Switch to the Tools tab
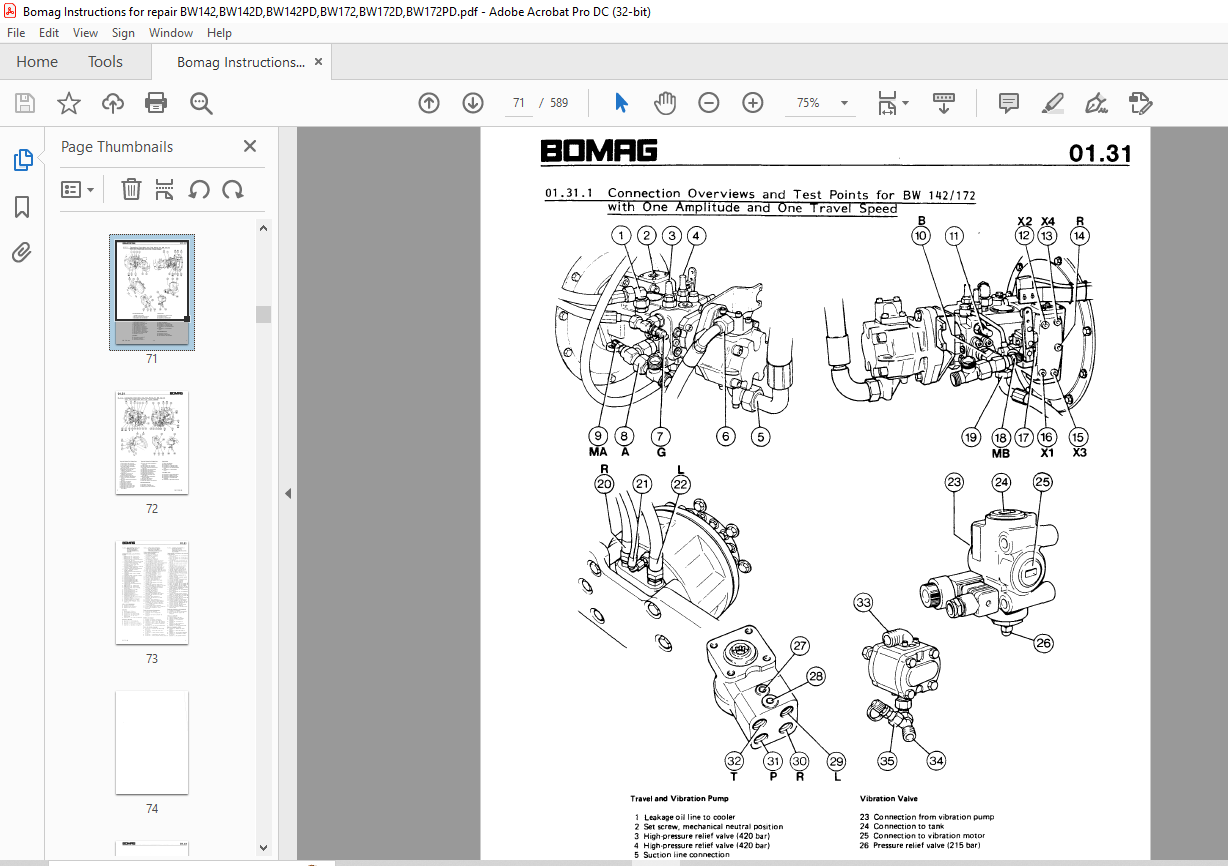Screen dimensions: 1228x866 [105, 62]
